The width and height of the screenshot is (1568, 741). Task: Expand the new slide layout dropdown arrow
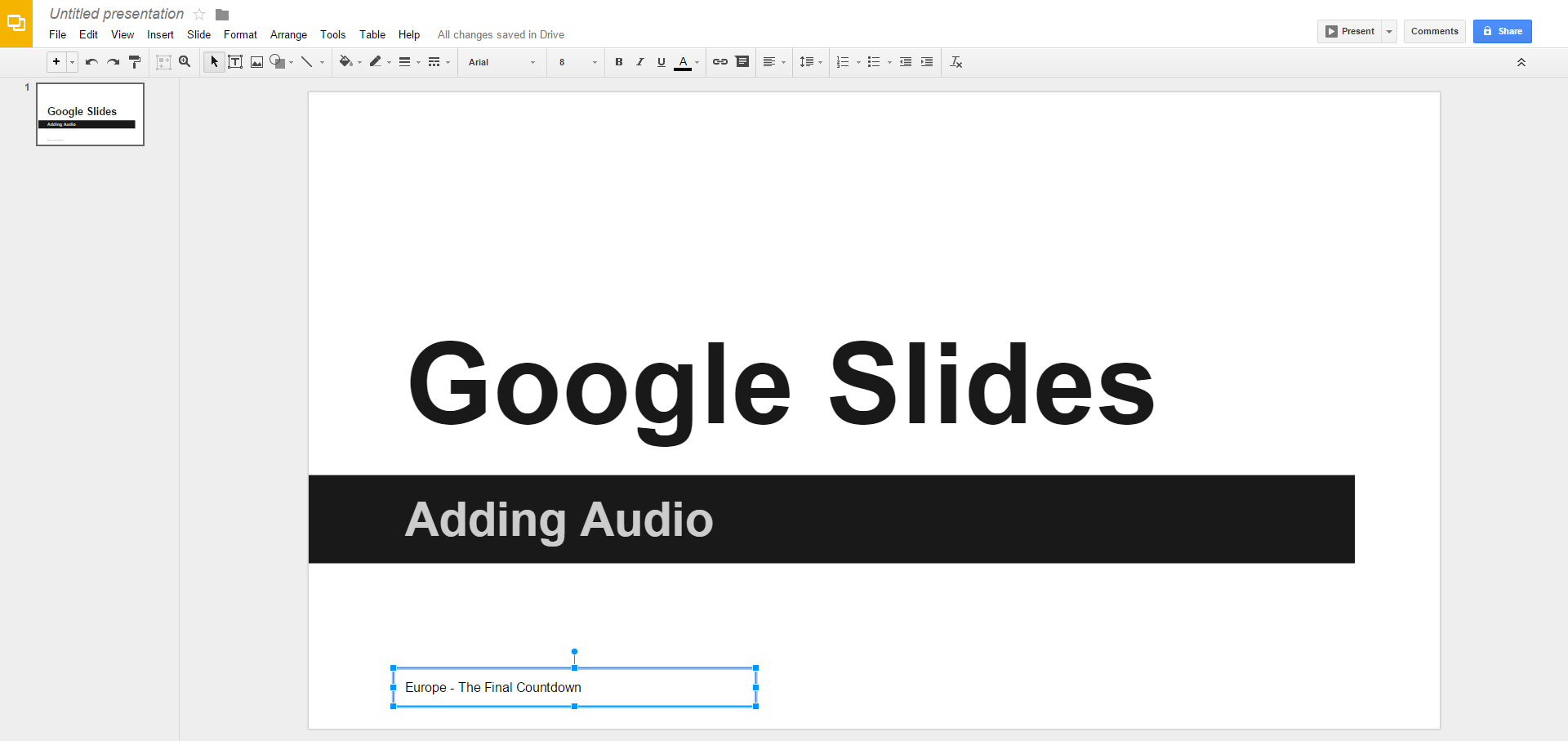point(72,62)
